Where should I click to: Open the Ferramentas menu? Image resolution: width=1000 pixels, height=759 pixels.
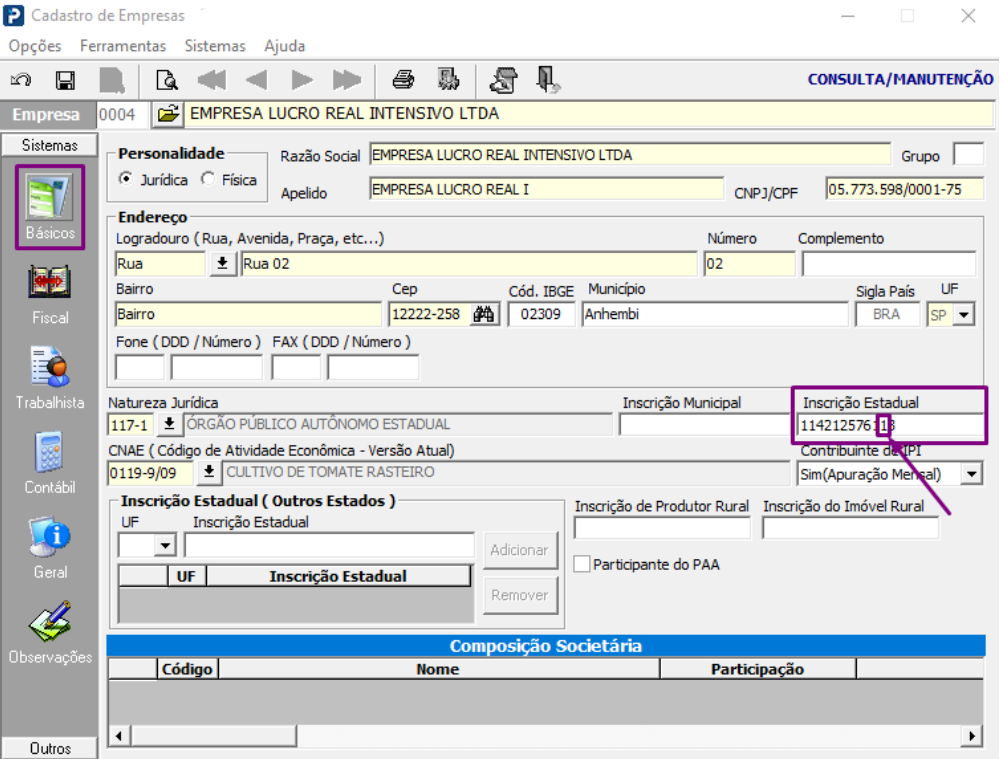(x=123, y=46)
